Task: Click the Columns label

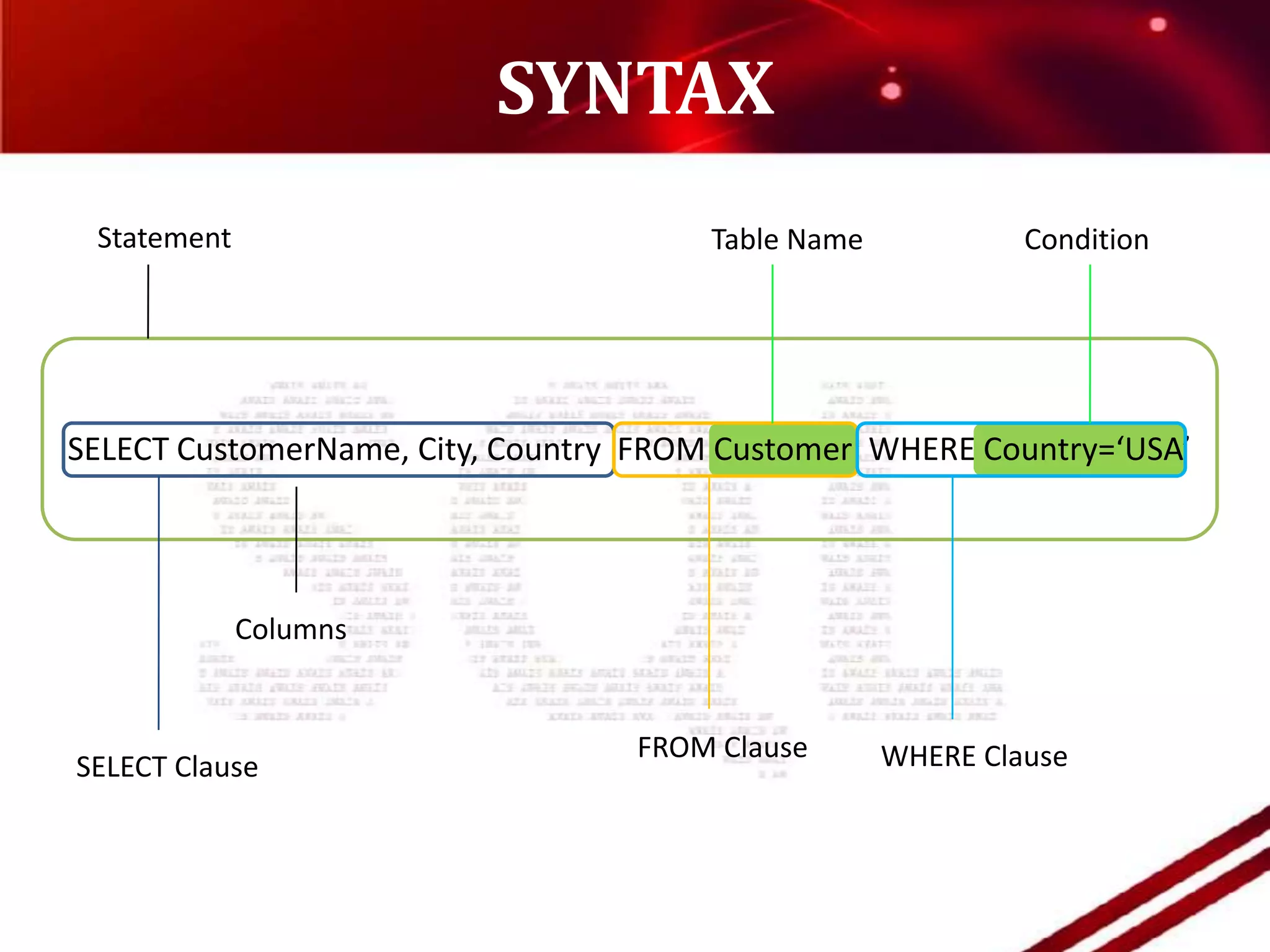Action: click(290, 629)
